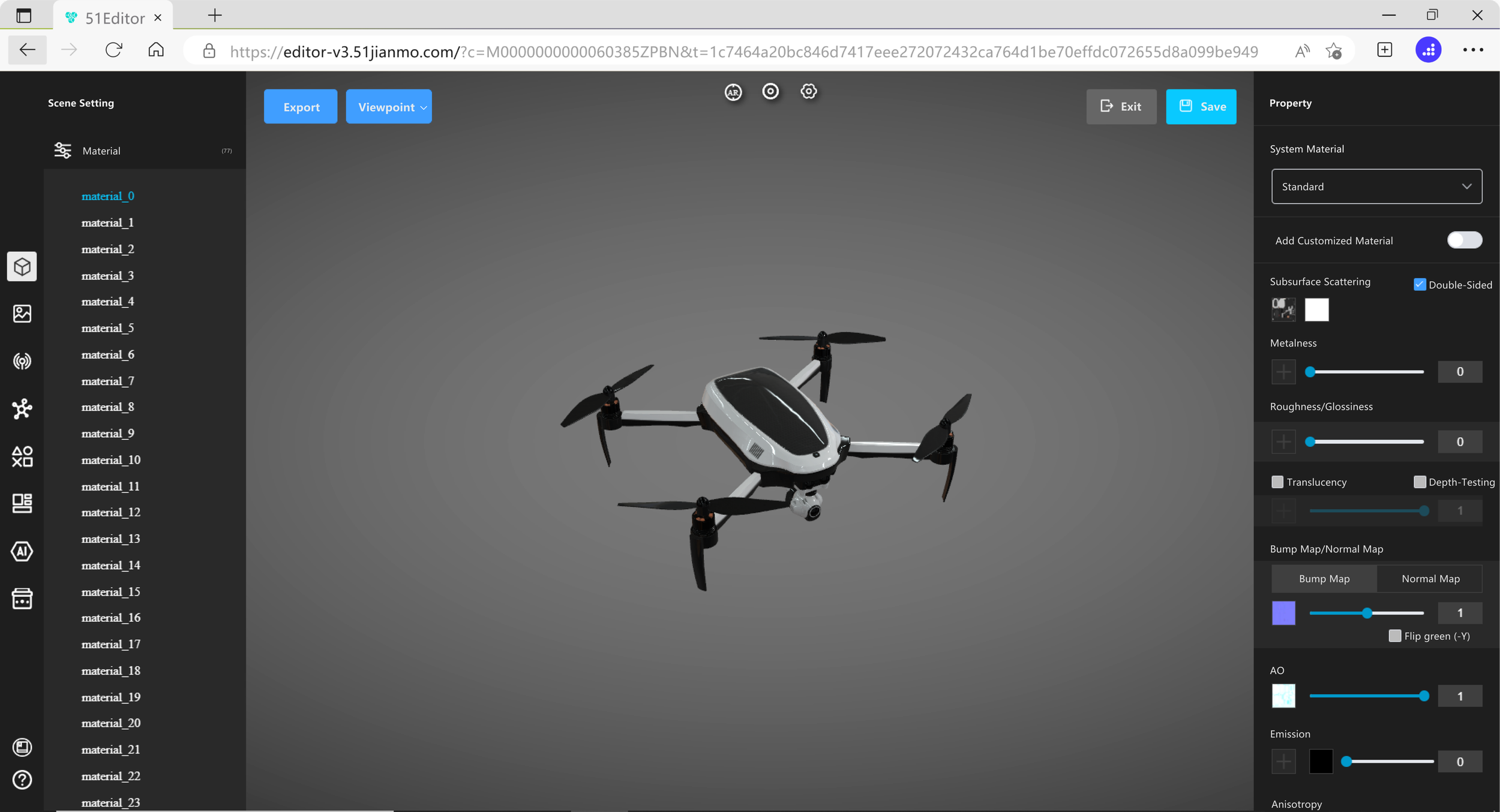Open the shapes elements sidebar icon

[22, 456]
